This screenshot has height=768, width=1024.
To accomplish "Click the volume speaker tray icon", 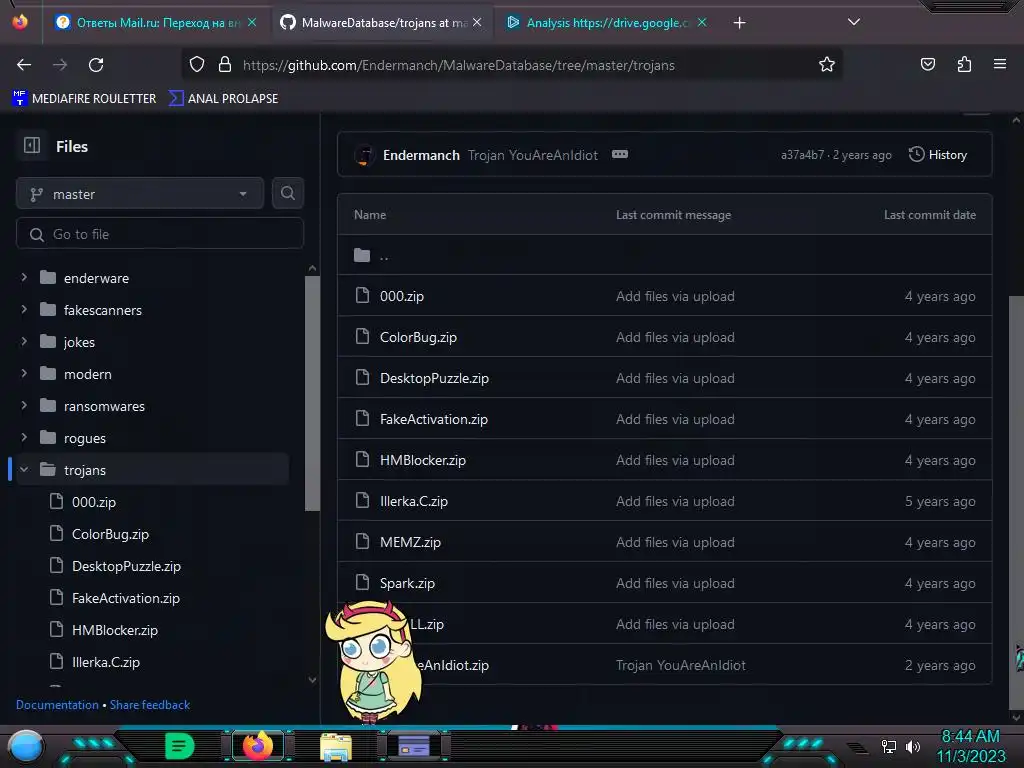I will tap(913, 746).
